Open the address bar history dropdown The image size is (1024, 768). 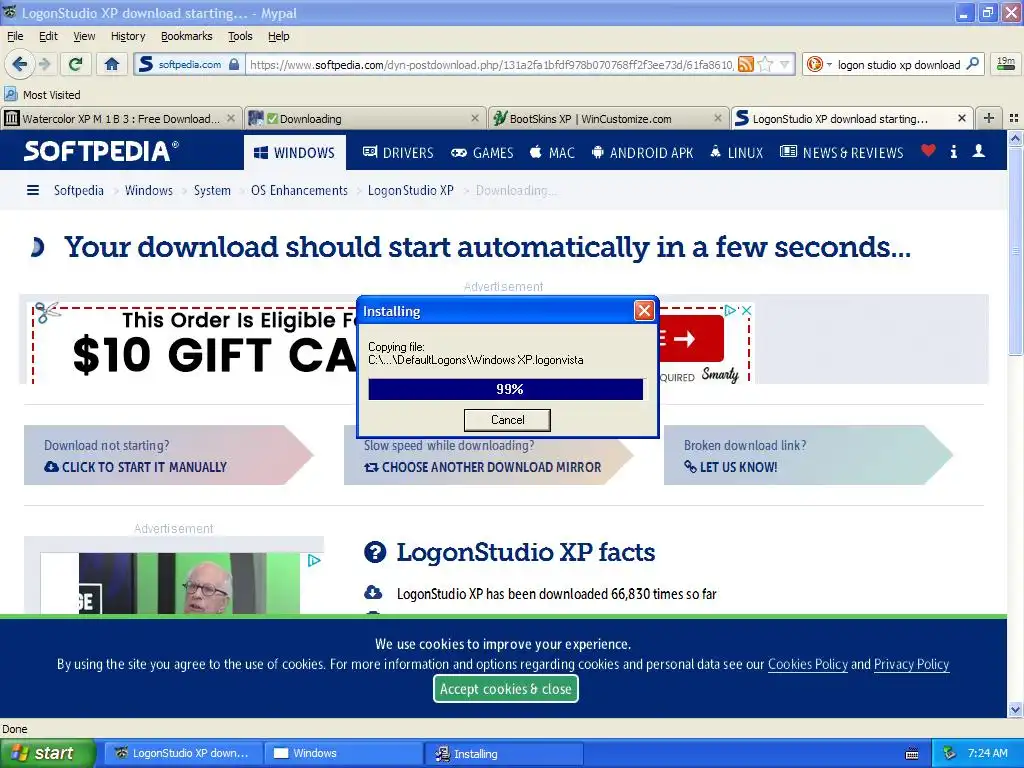(784, 64)
